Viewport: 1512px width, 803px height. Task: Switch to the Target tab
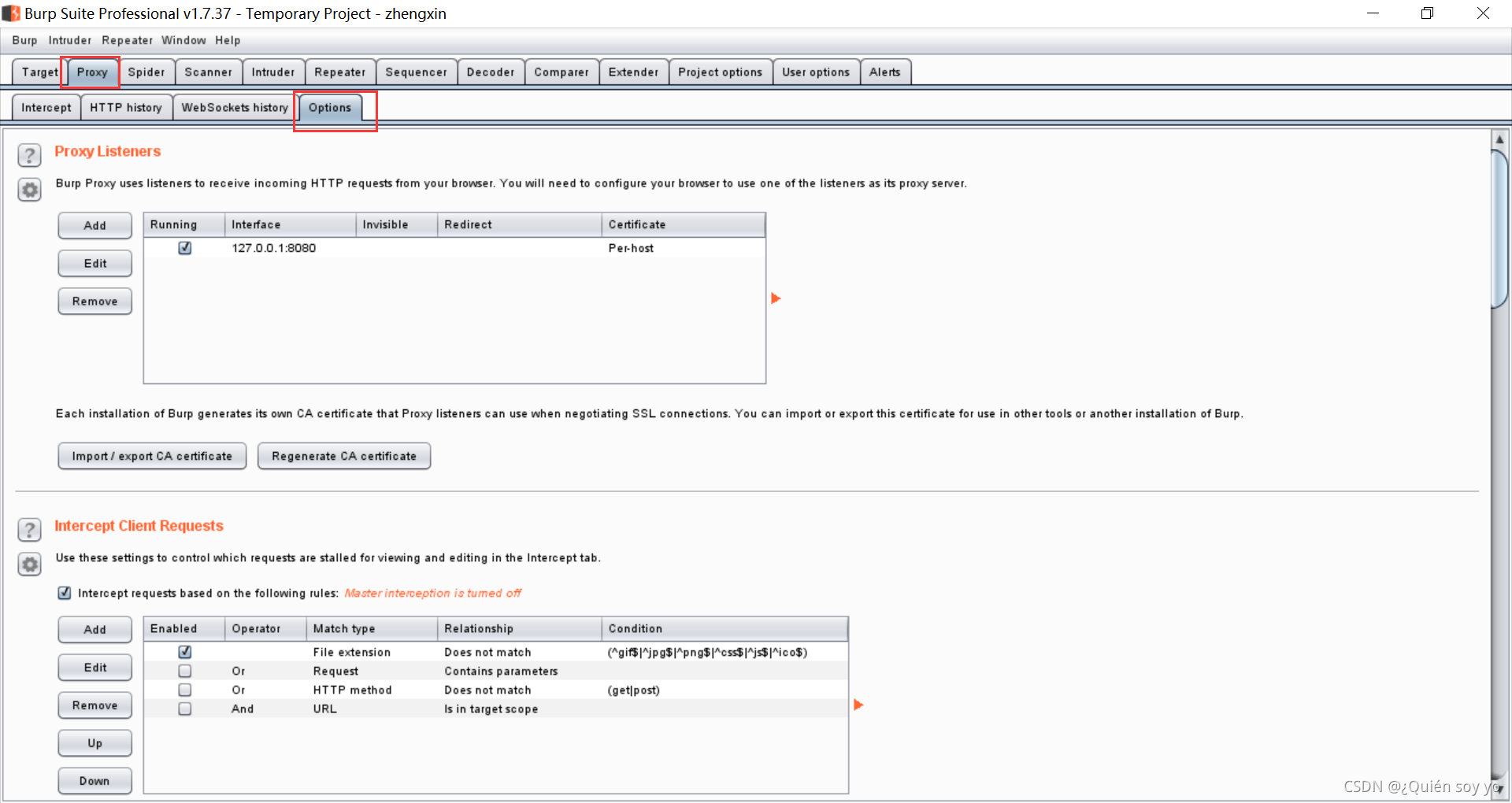click(39, 72)
